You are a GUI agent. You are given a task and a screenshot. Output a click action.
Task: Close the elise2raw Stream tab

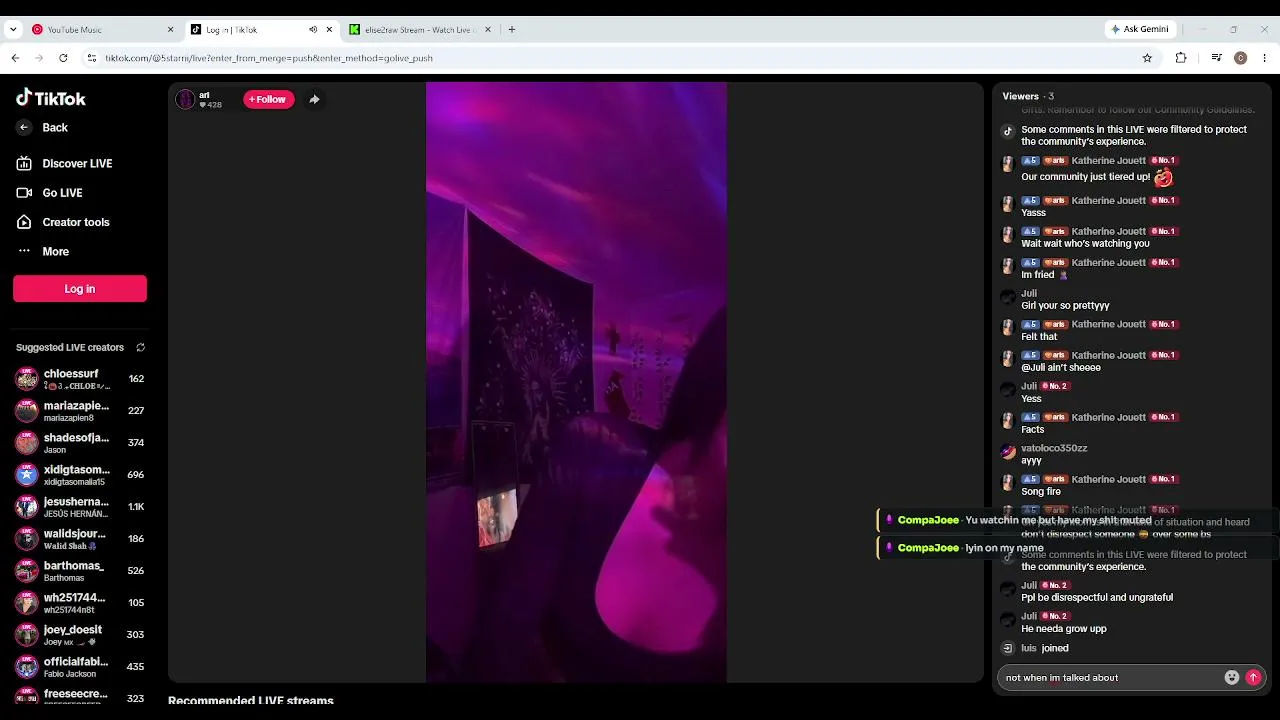pyautogui.click(x=488, y=30)
